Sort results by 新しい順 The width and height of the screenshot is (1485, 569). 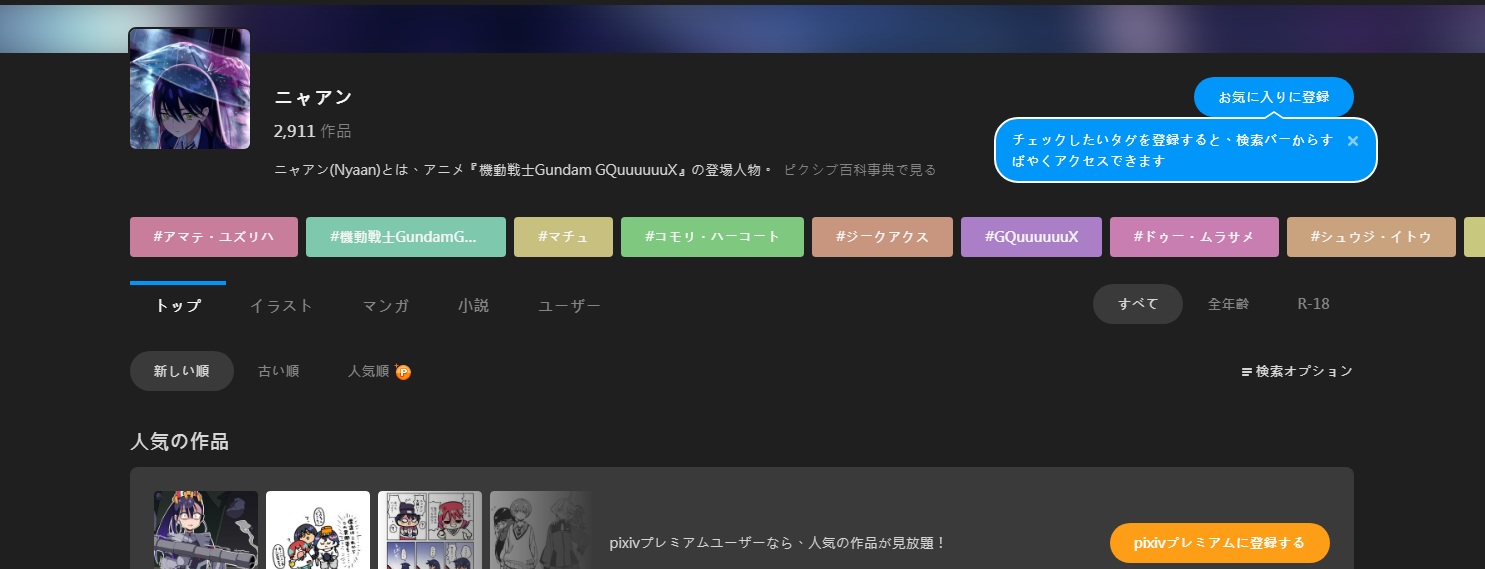tap(181, 371)
